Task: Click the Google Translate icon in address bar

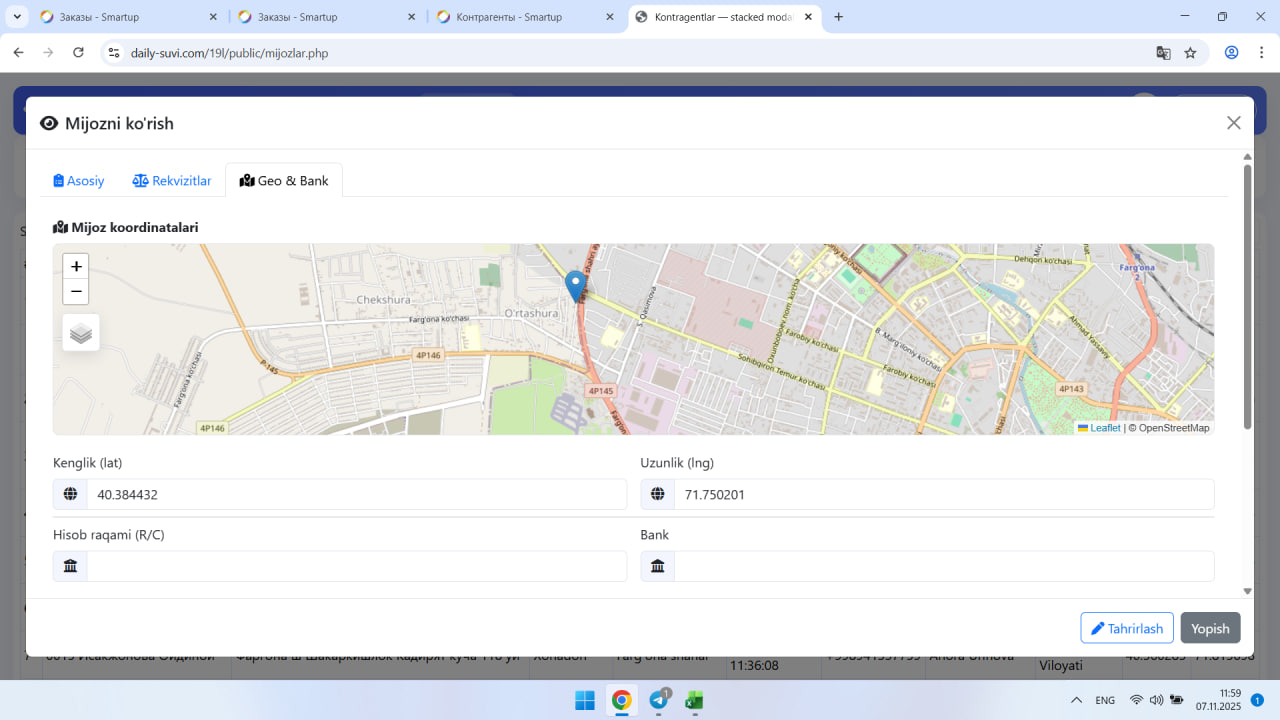Action: pyautogui.click(x=1163, y=53)
